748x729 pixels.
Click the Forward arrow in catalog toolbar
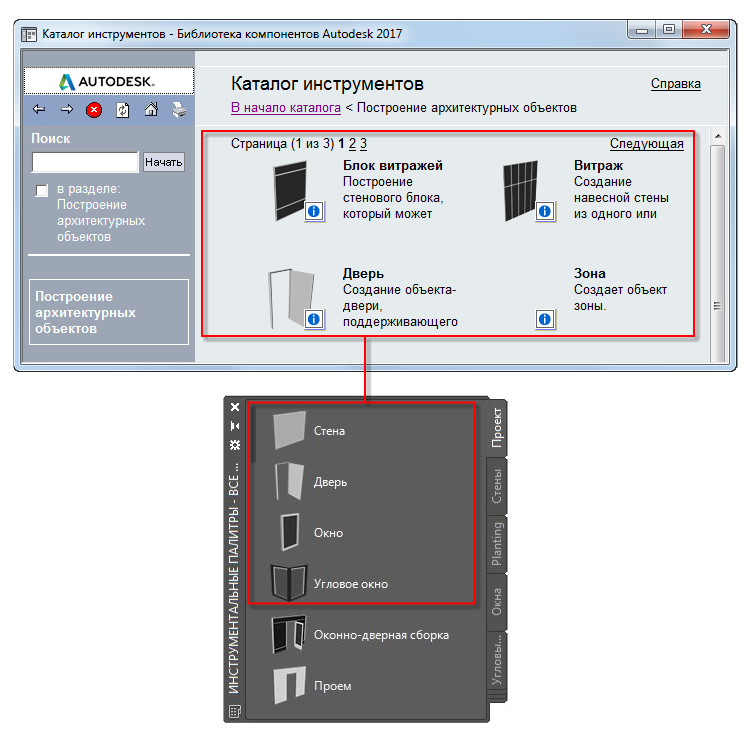pyautogui.click(x=67, y=110)
